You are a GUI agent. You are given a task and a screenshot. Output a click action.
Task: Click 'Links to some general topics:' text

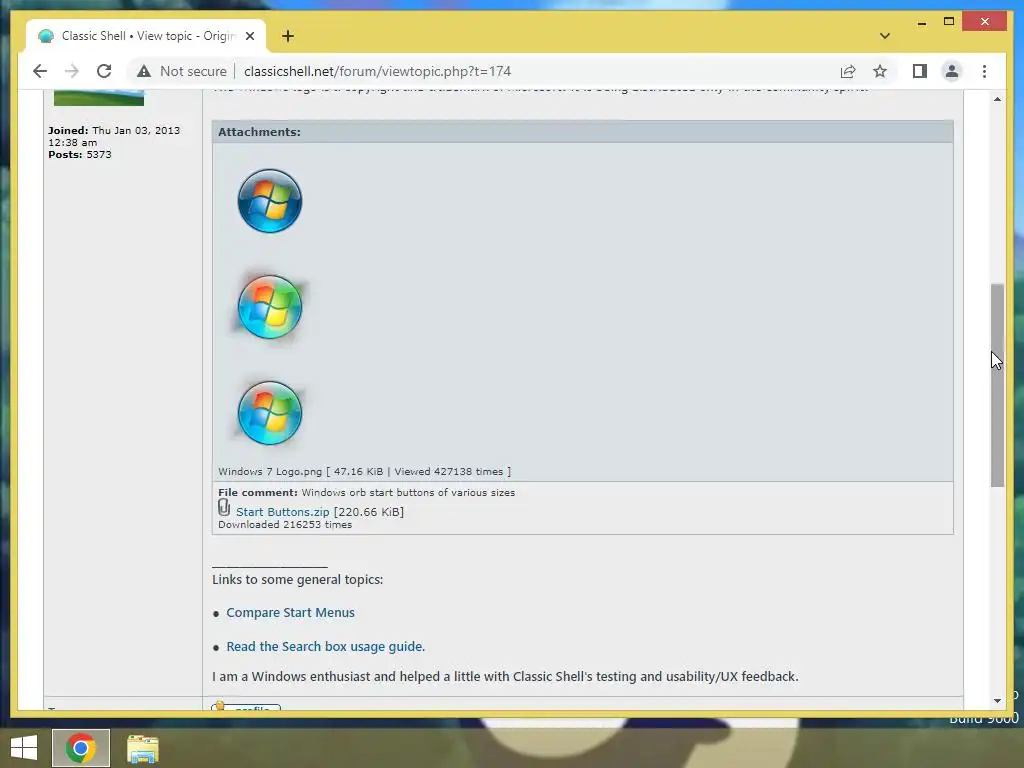point(298,579)
